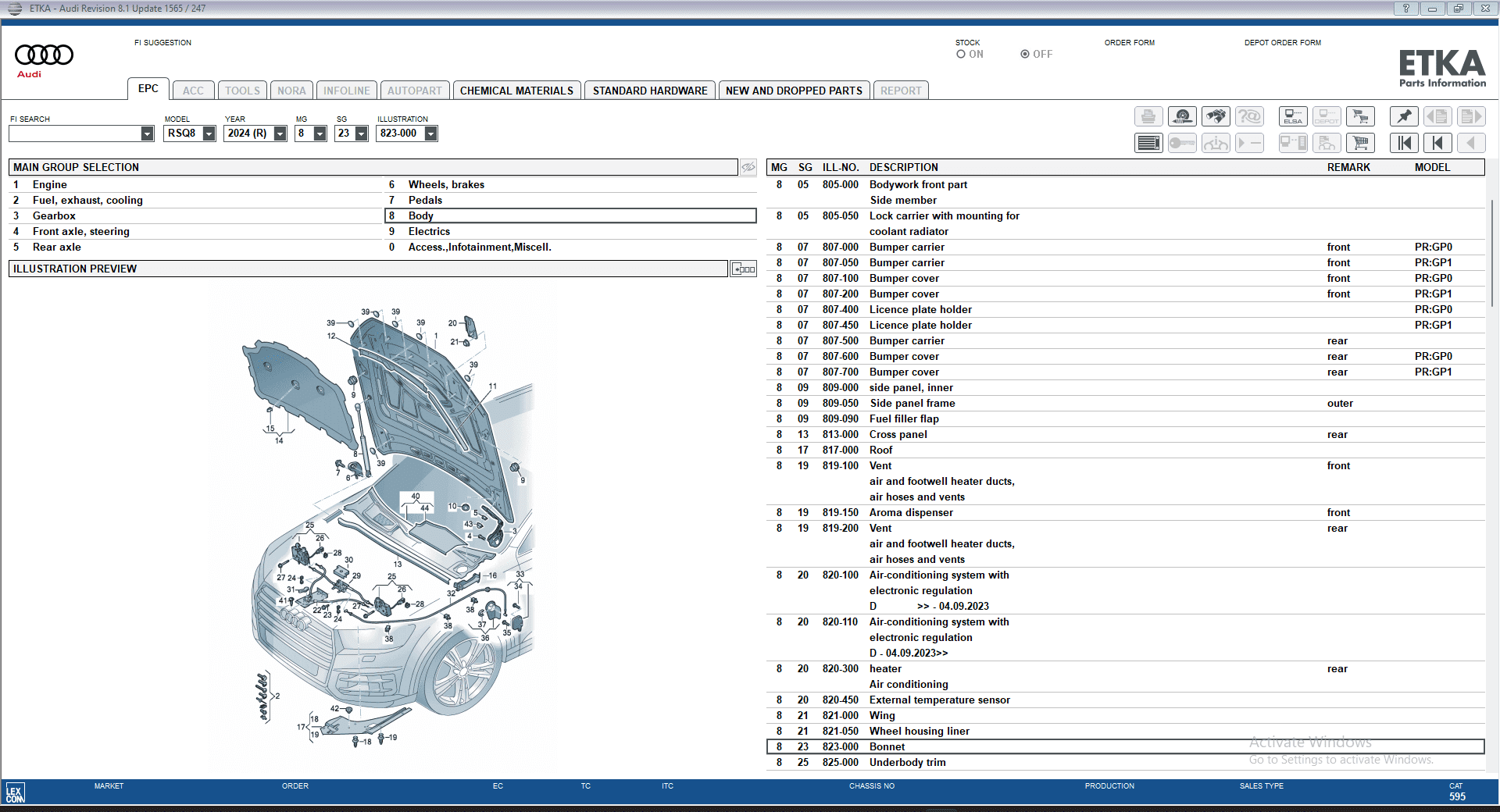
Task: Expand the Model RSQ8 dropdown
Action: 209,134
